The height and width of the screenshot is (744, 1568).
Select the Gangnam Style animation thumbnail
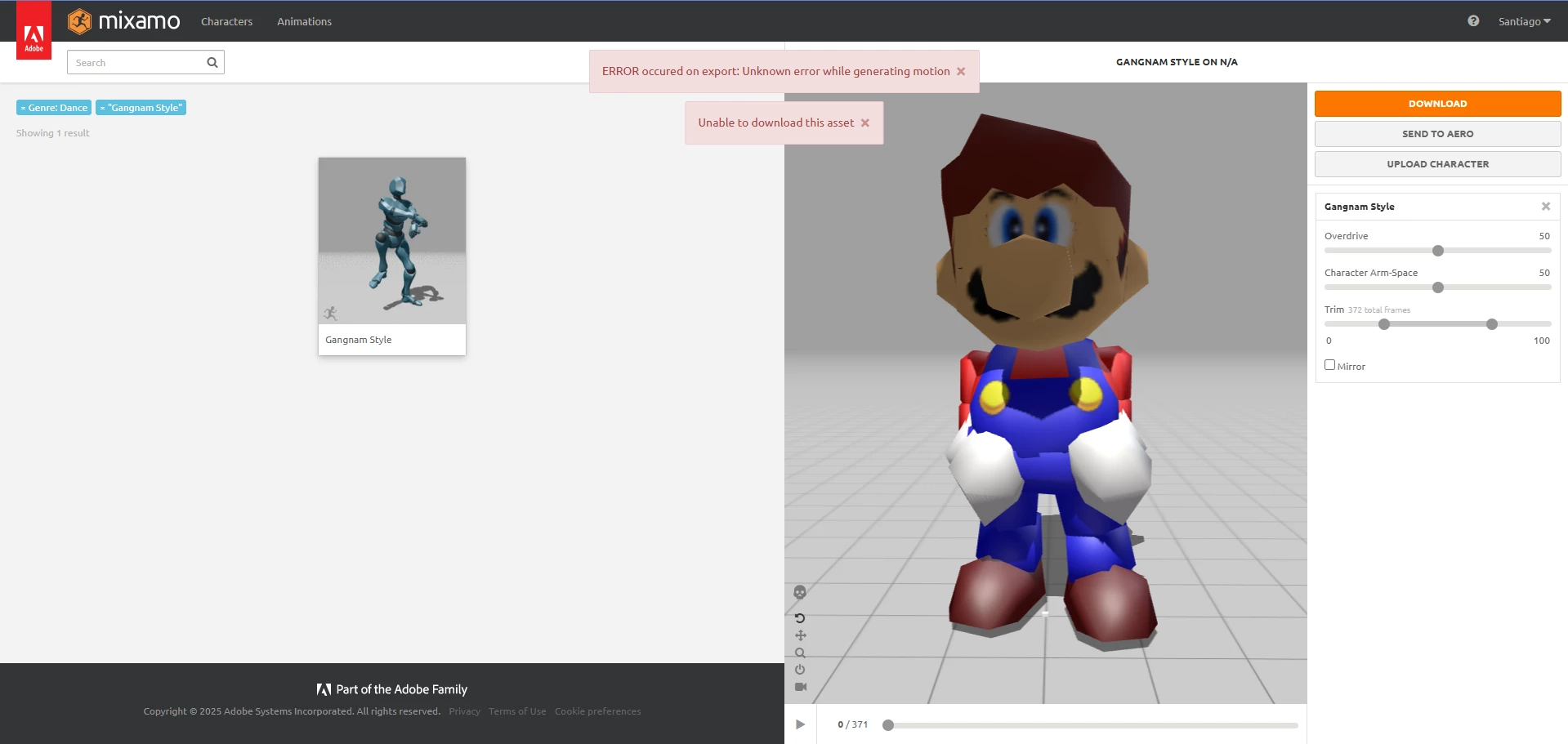point(392,241)
